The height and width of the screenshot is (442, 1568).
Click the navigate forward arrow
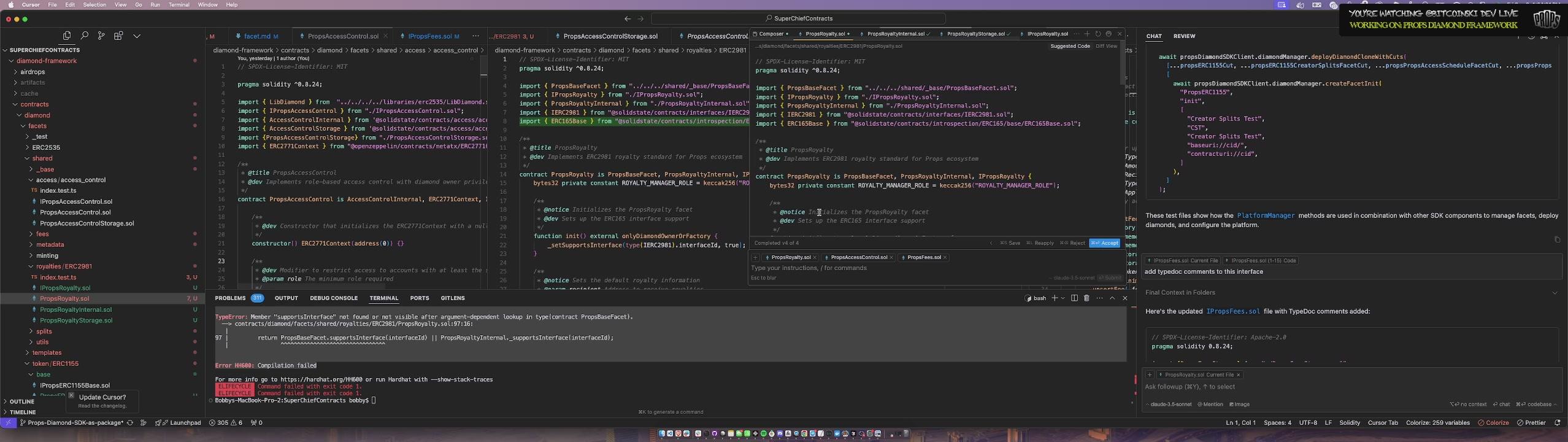640,19
